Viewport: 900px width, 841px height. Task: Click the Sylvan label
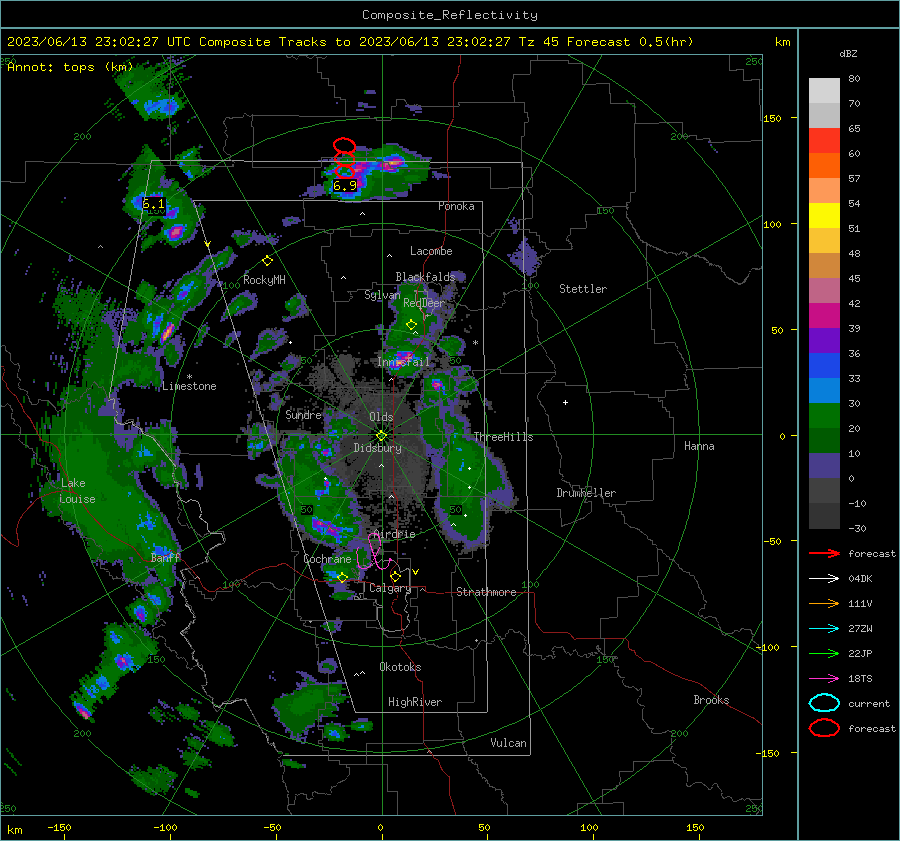382,295
